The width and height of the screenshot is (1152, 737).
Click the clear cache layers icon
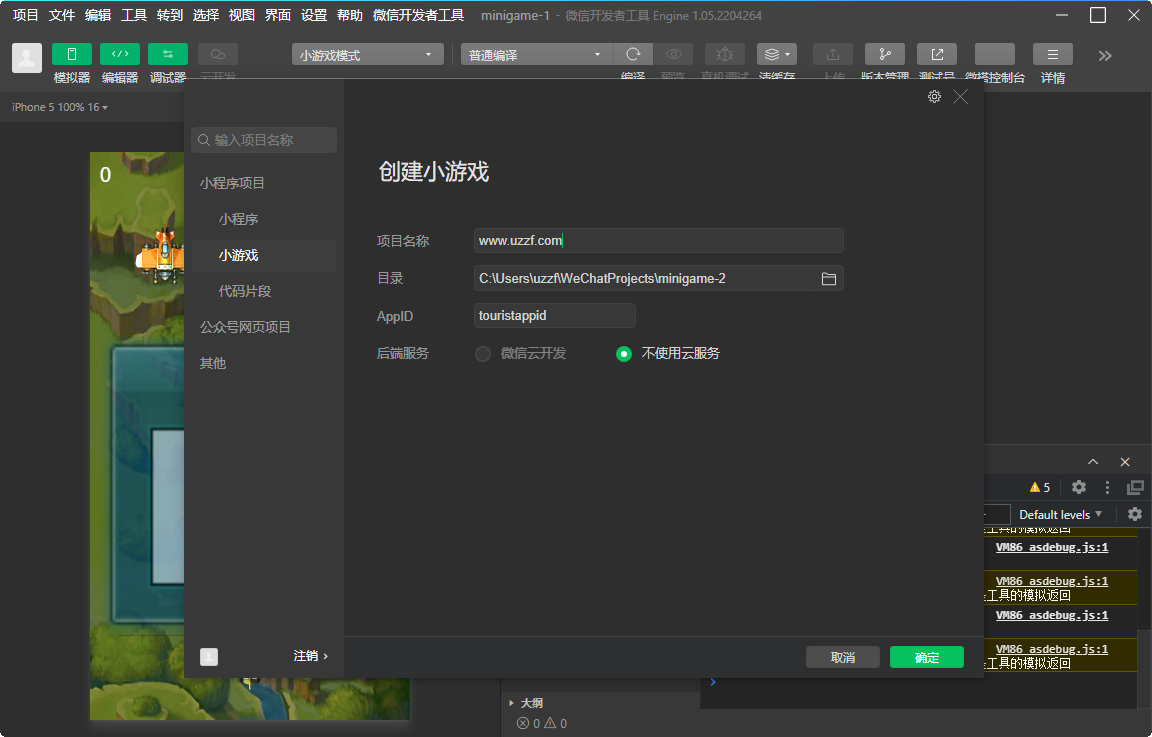(771, 54)
